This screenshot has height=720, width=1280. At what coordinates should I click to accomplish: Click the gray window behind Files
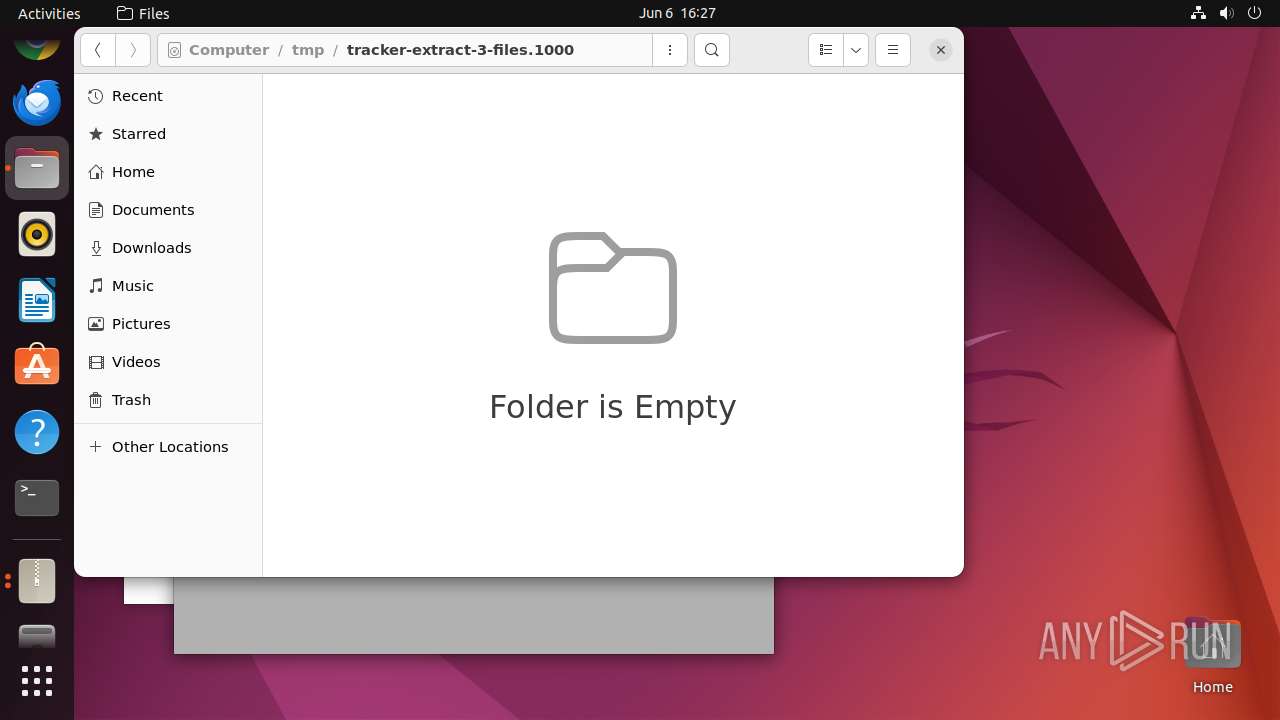tap(473, 615)
